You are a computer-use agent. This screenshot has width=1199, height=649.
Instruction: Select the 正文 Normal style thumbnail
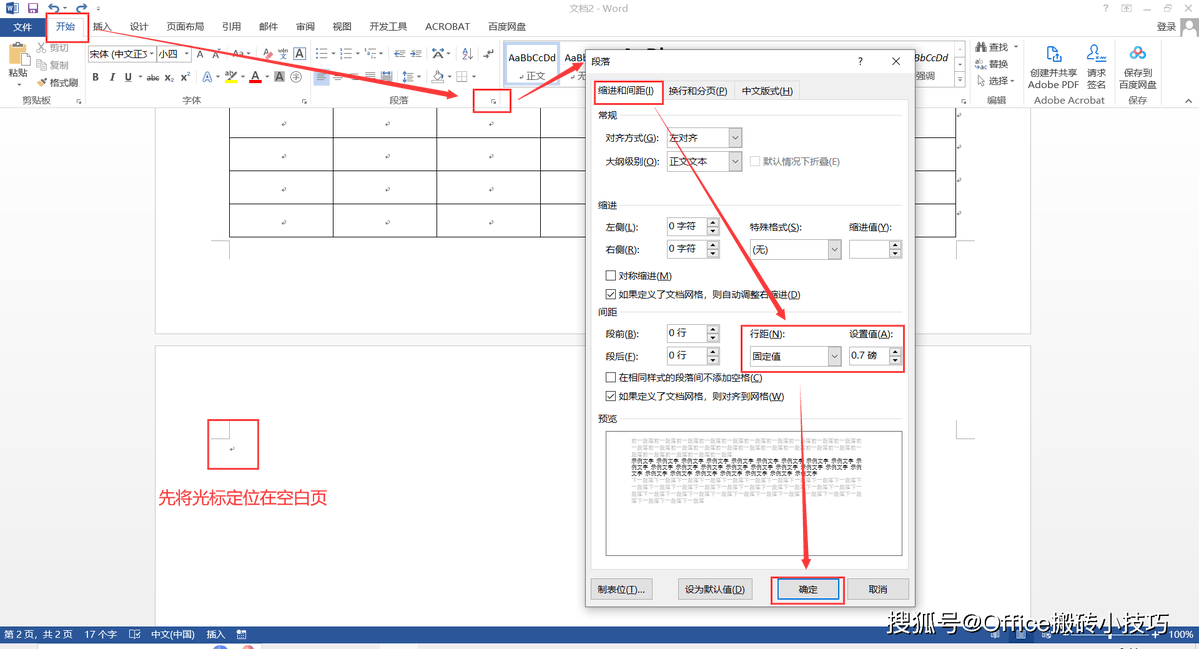point(531,65)
